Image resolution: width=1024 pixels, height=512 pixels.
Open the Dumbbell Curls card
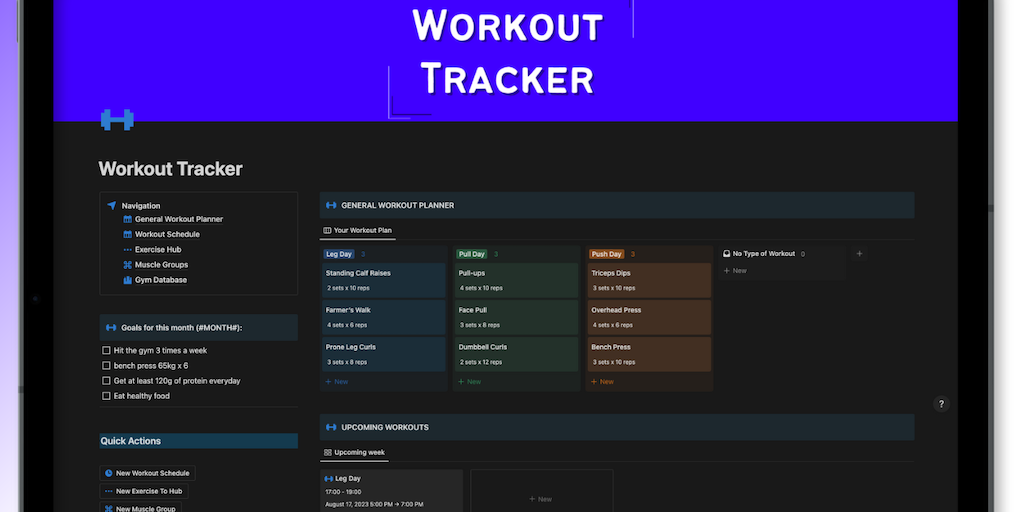[x=517, y=354]
